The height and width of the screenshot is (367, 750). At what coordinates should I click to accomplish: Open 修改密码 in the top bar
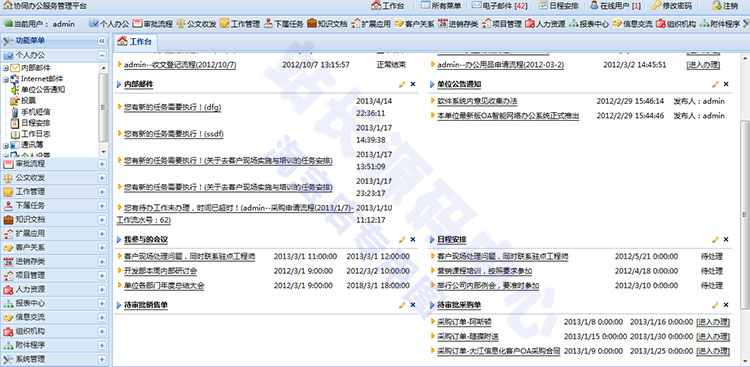[672, 6]
